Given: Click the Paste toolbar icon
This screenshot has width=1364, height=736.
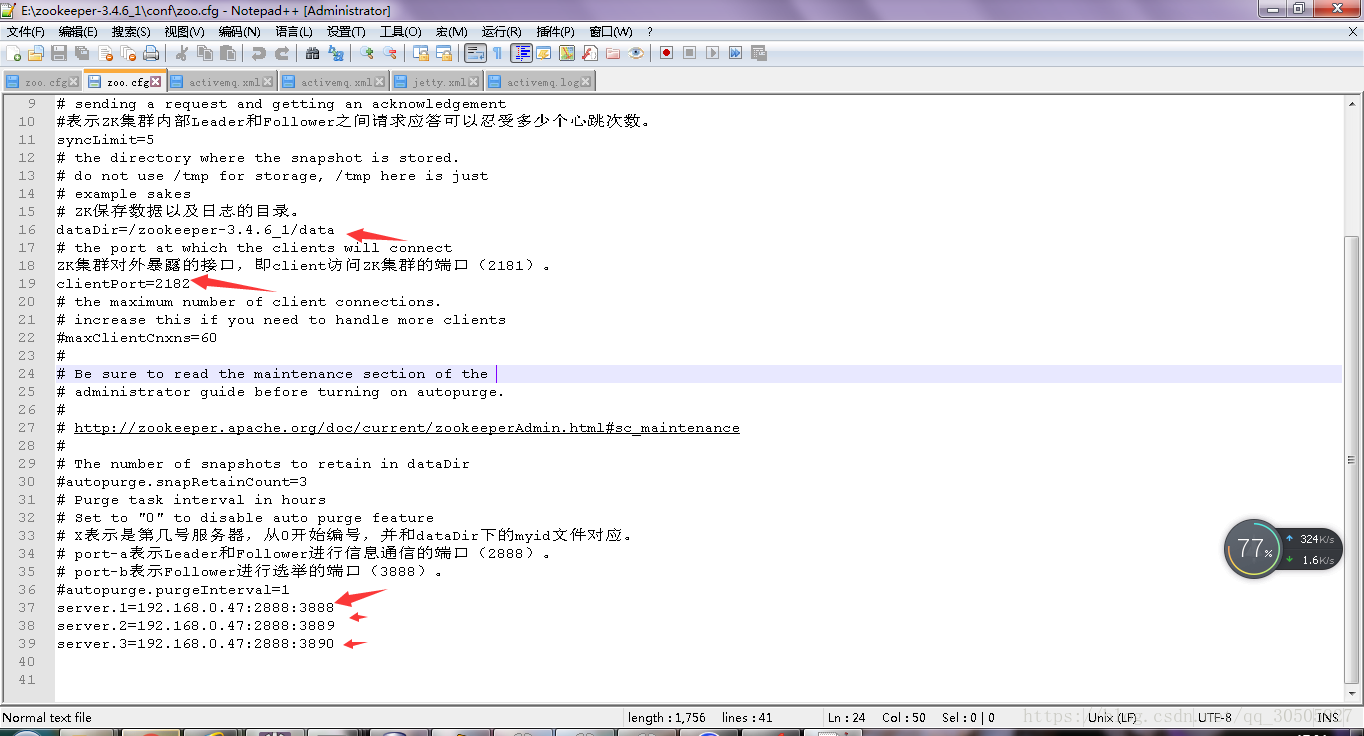Looking at the screenshot, I should [x=228, y=53].
